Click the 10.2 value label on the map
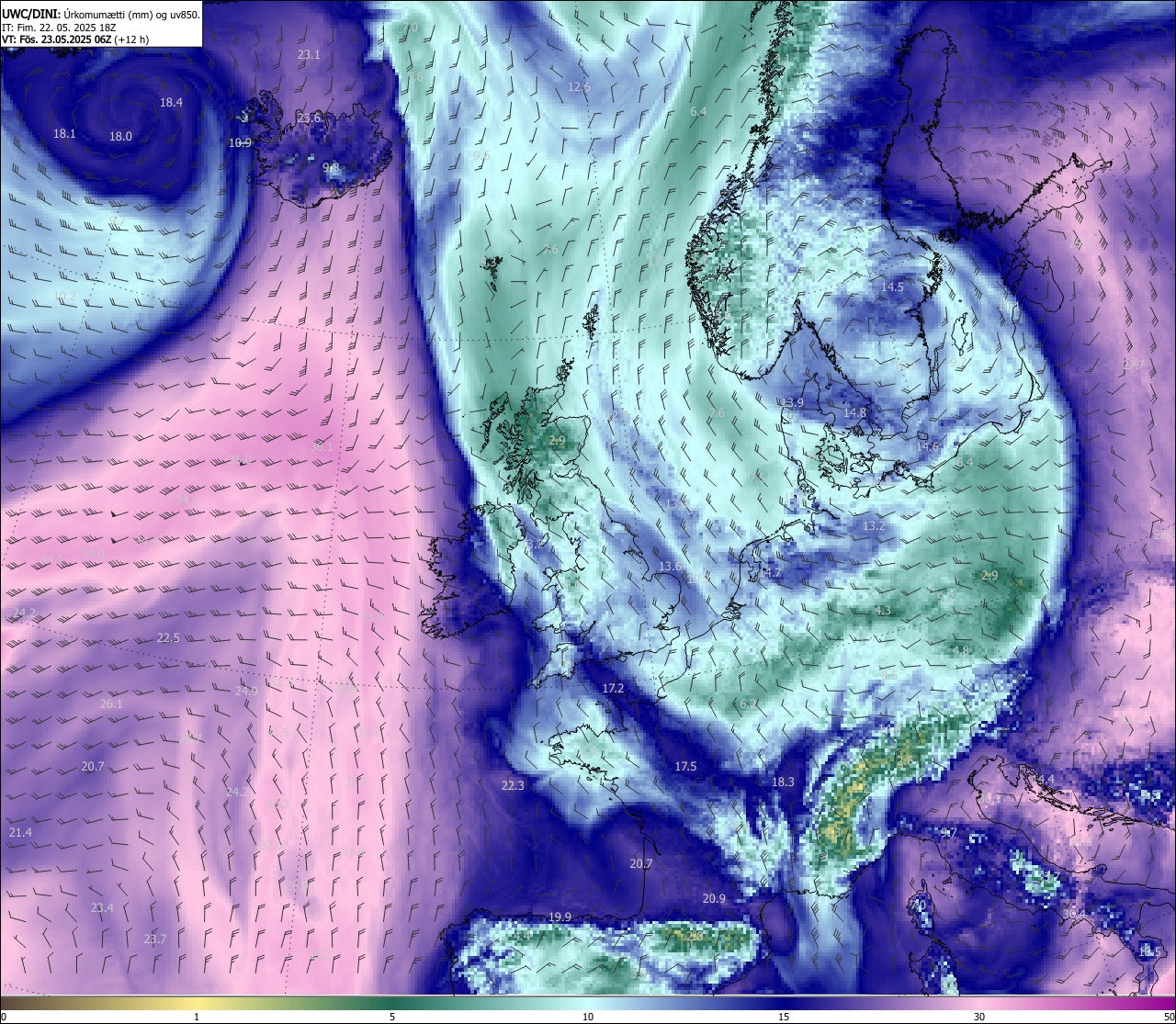Image resolution: width=1176 pixels, height=1024 pixels. click(64, 296)
